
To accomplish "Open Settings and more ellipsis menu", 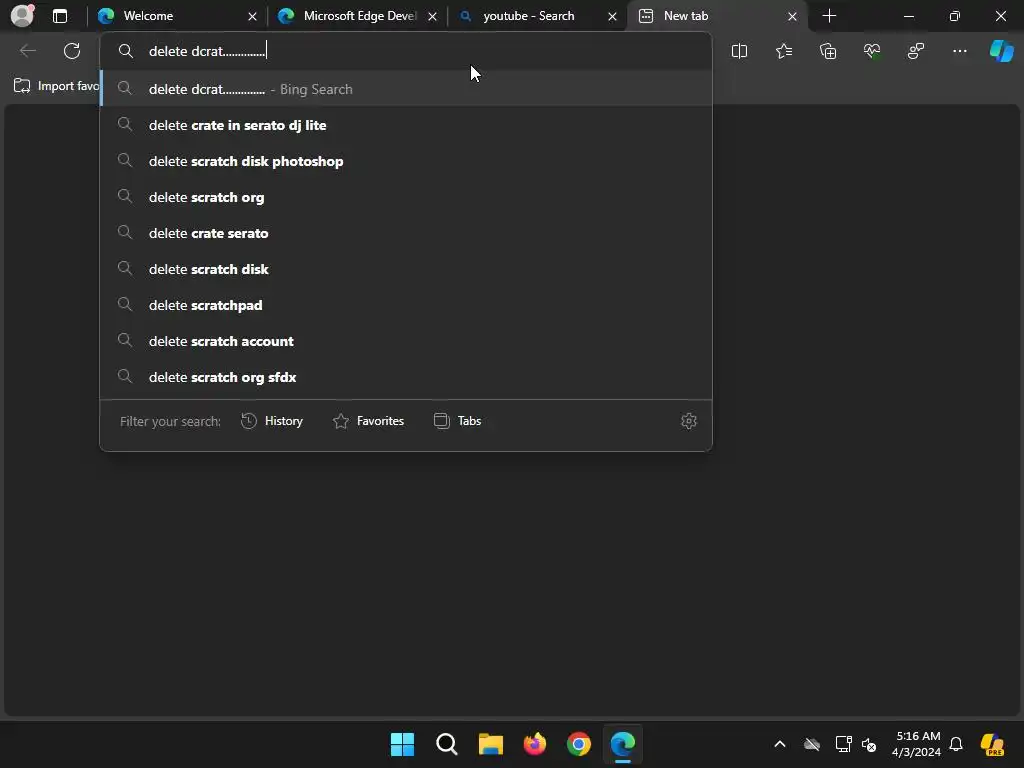I will pos(959,51).
